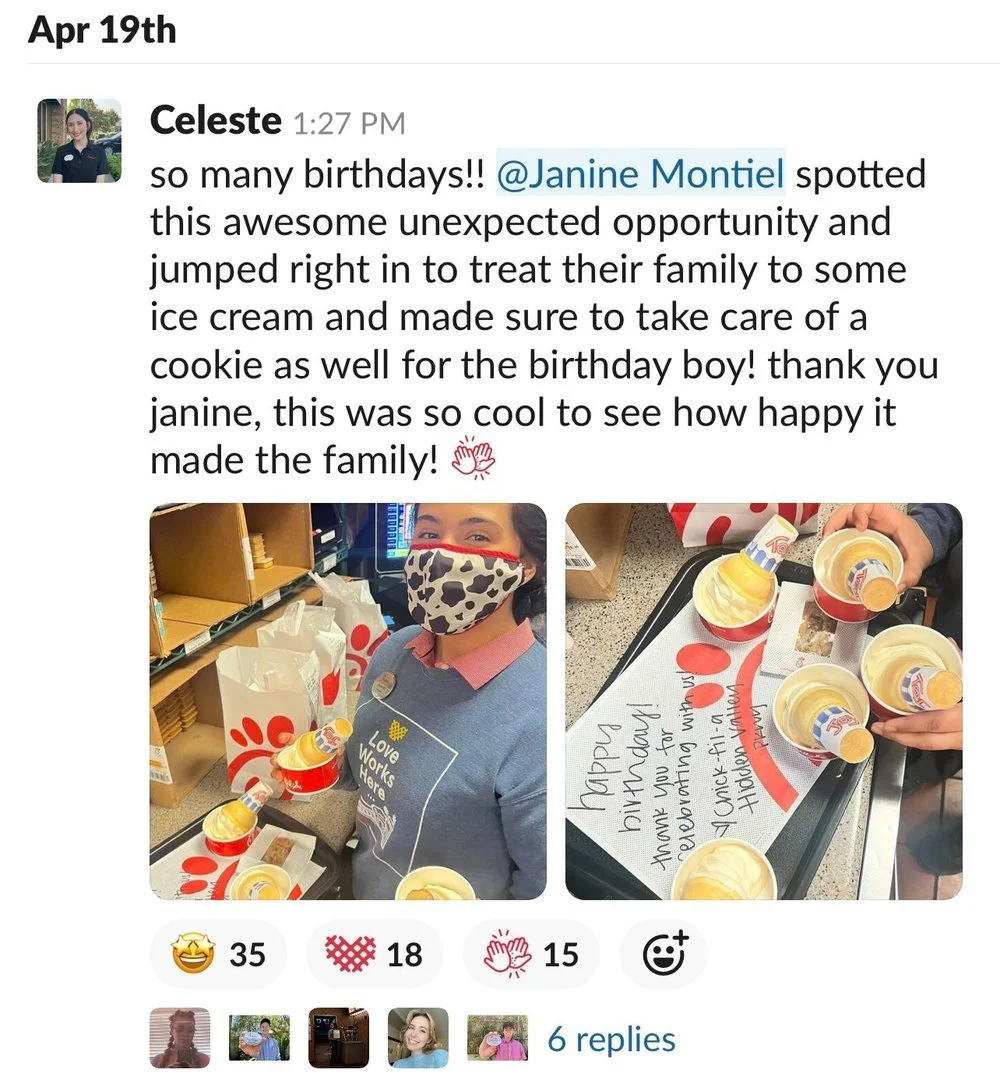This screenshot has width=1000, height=1083.
Task: Open the 6 replies thread
Action: [x=611, y=1039]
